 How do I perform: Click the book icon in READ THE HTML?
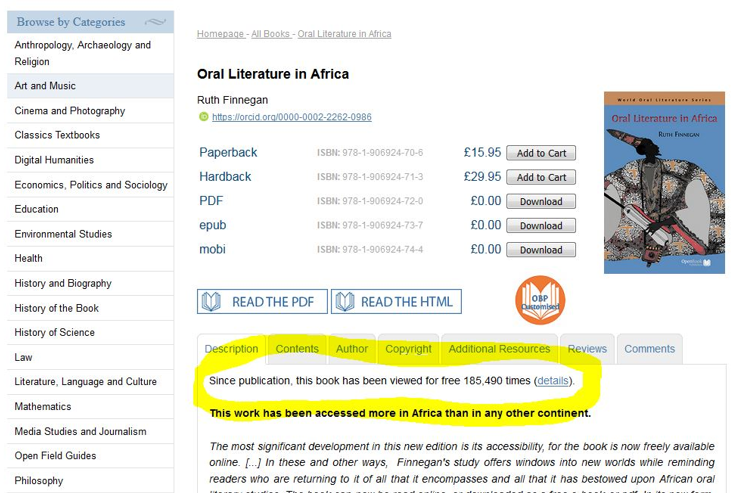click(345, 302)
